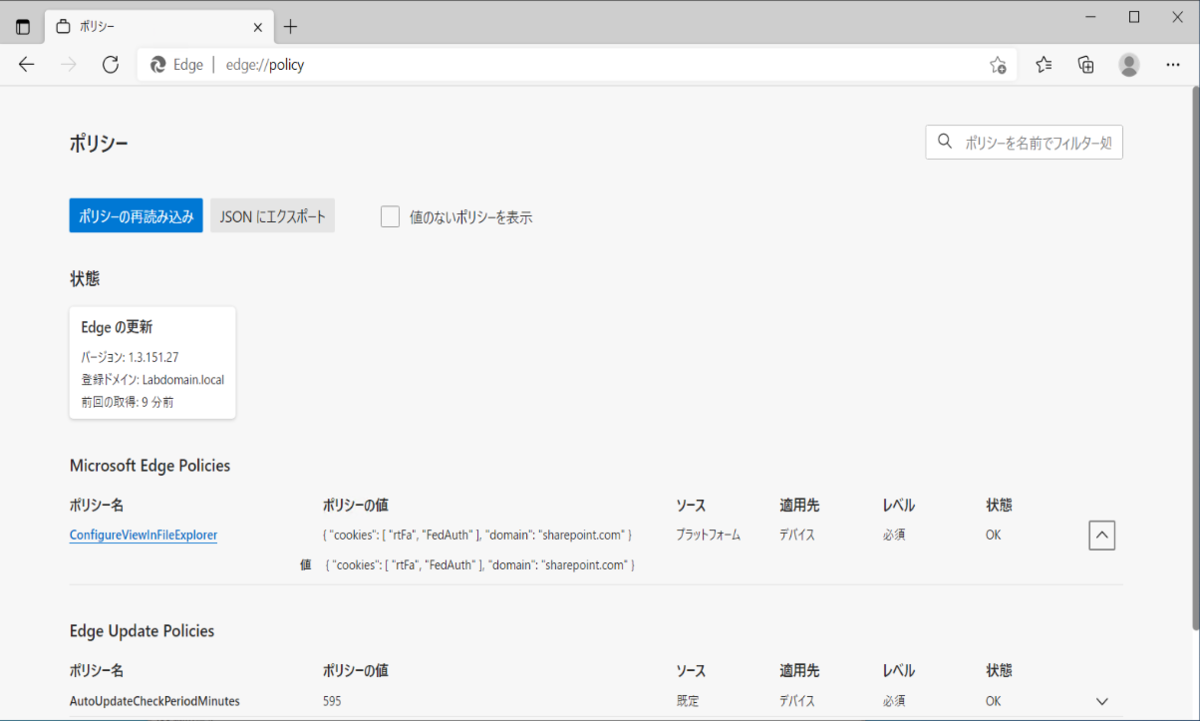Open the user profile avatar

click(1129, 65)
